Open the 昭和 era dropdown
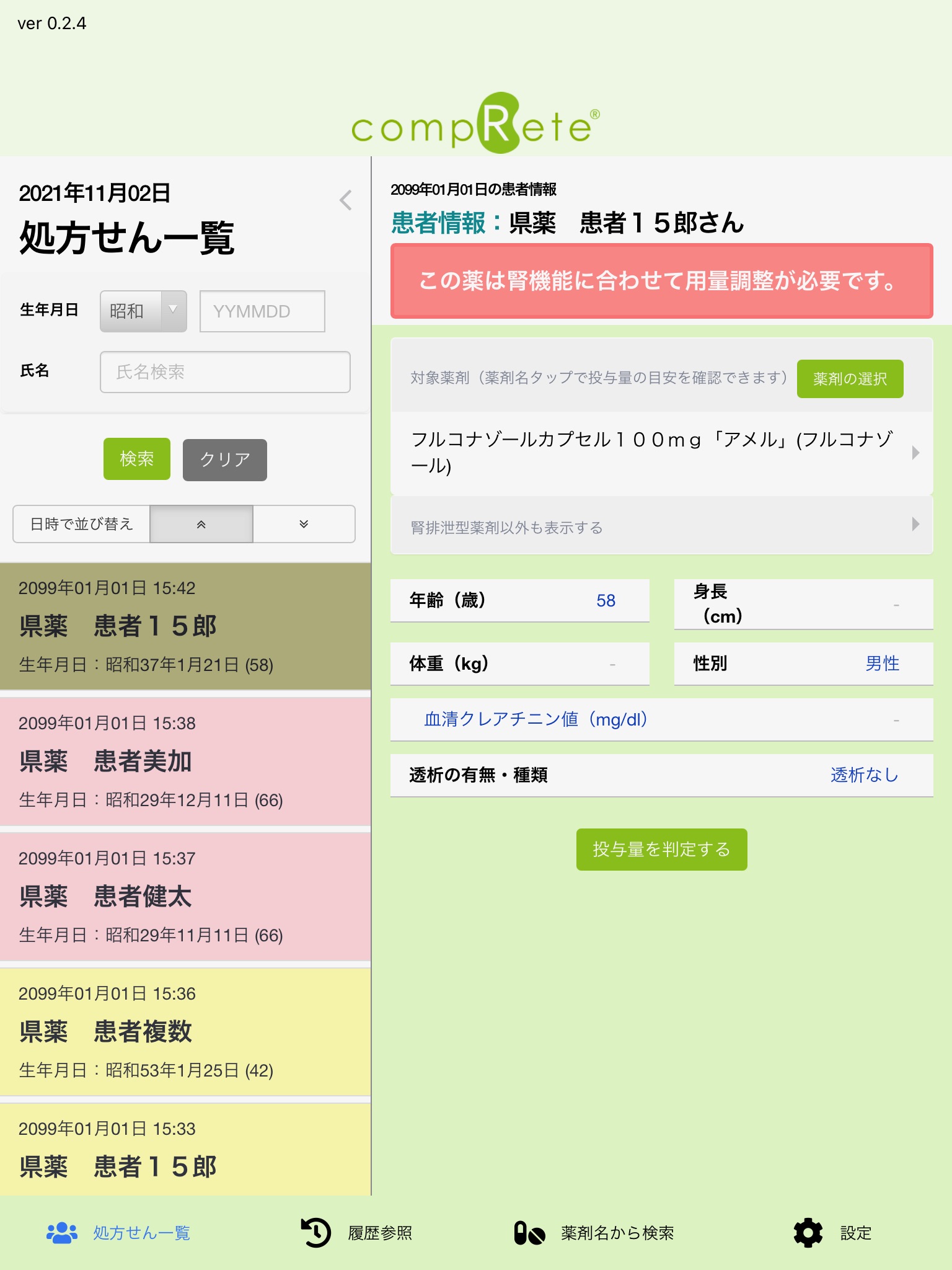Image resolution: width=952 pixels, height=1270 pixels. (x=143, y=311)
